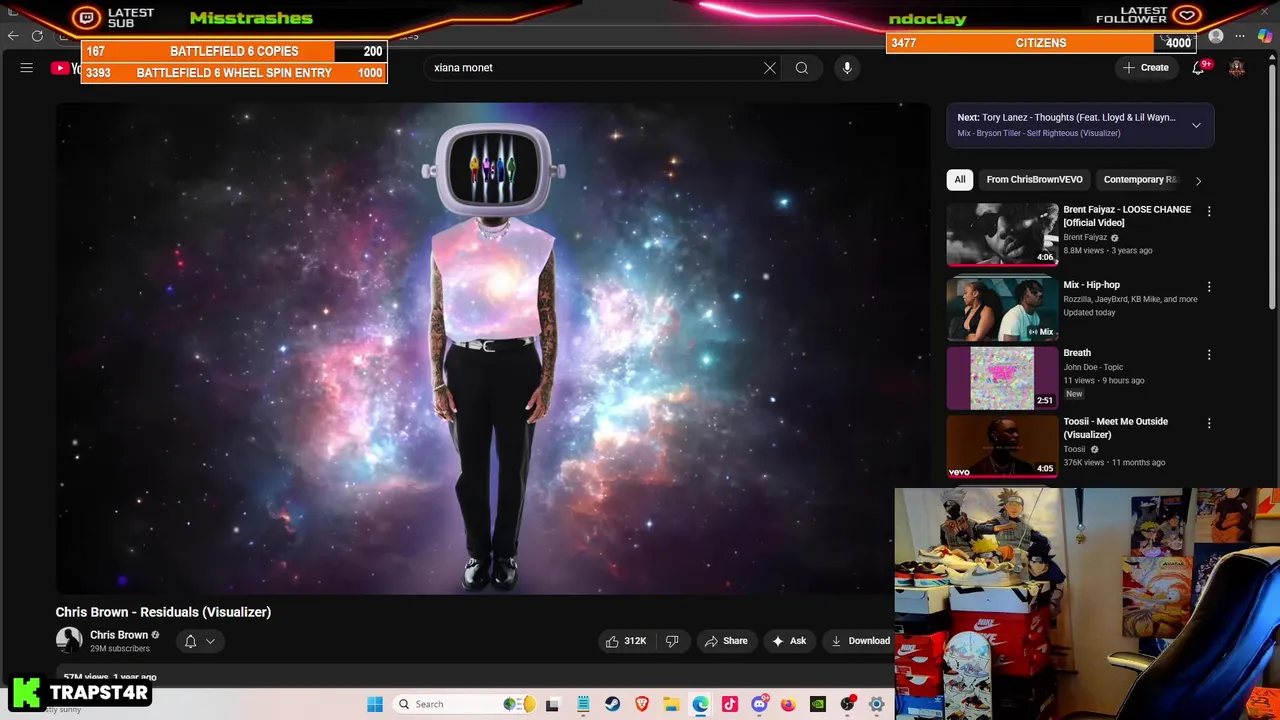Open File Explorer from taskbar
1280x720 pixels.
click(x=671, y=704)
